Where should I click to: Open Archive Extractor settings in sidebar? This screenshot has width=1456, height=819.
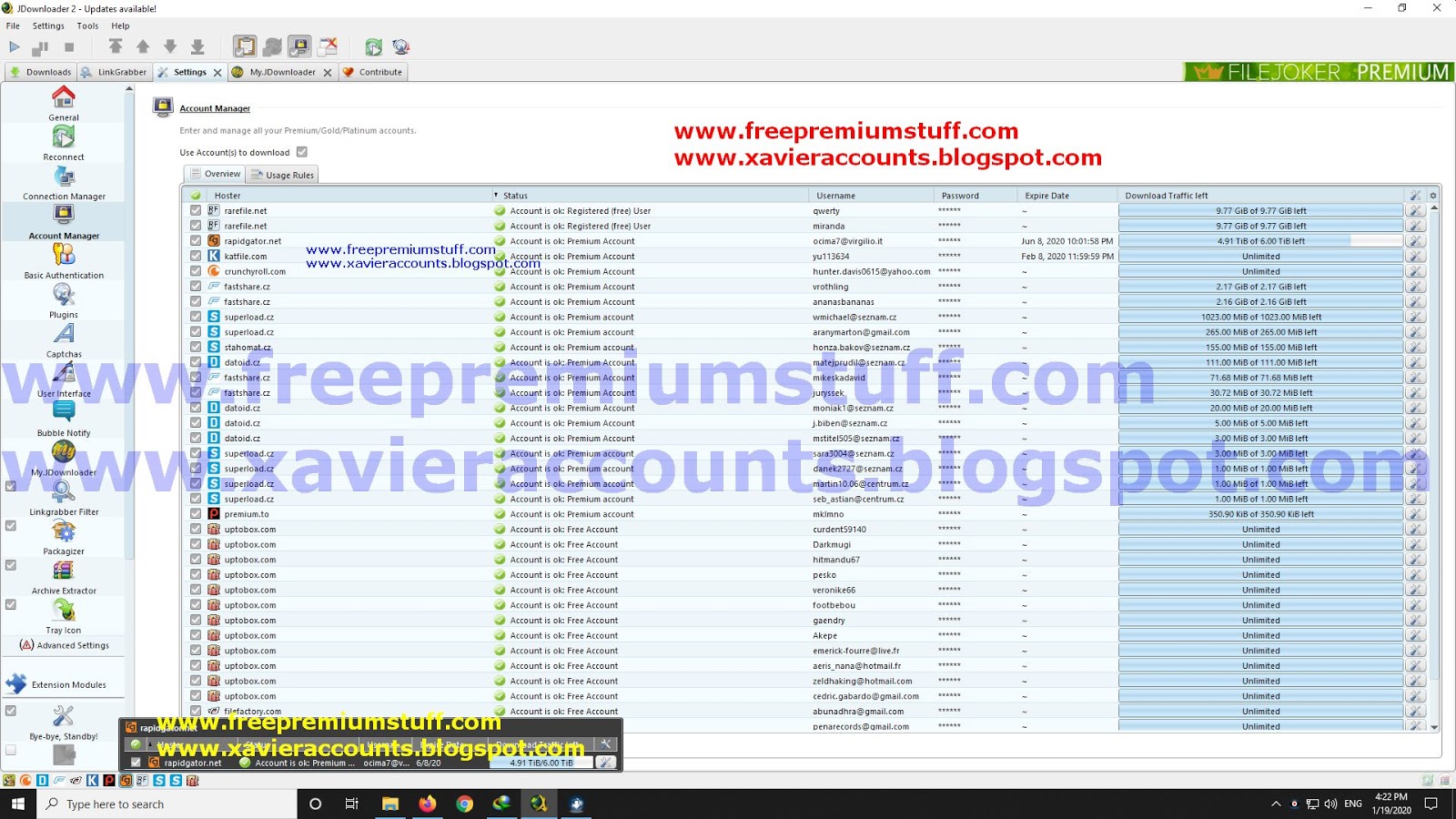tap(64, 577)
